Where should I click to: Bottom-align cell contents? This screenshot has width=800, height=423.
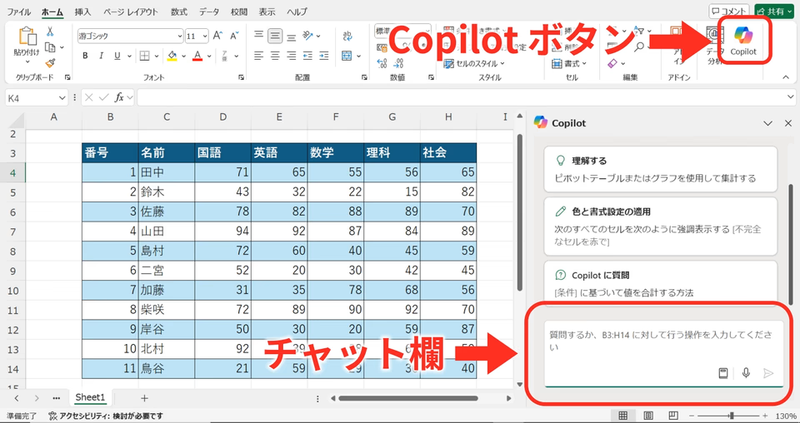pyautogui.click(x=291, y=36)
